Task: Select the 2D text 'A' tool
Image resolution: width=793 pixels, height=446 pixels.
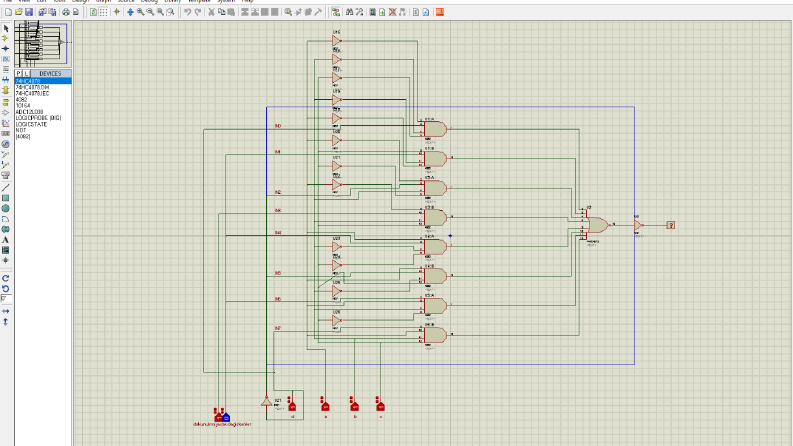Action: coord(6,240)
